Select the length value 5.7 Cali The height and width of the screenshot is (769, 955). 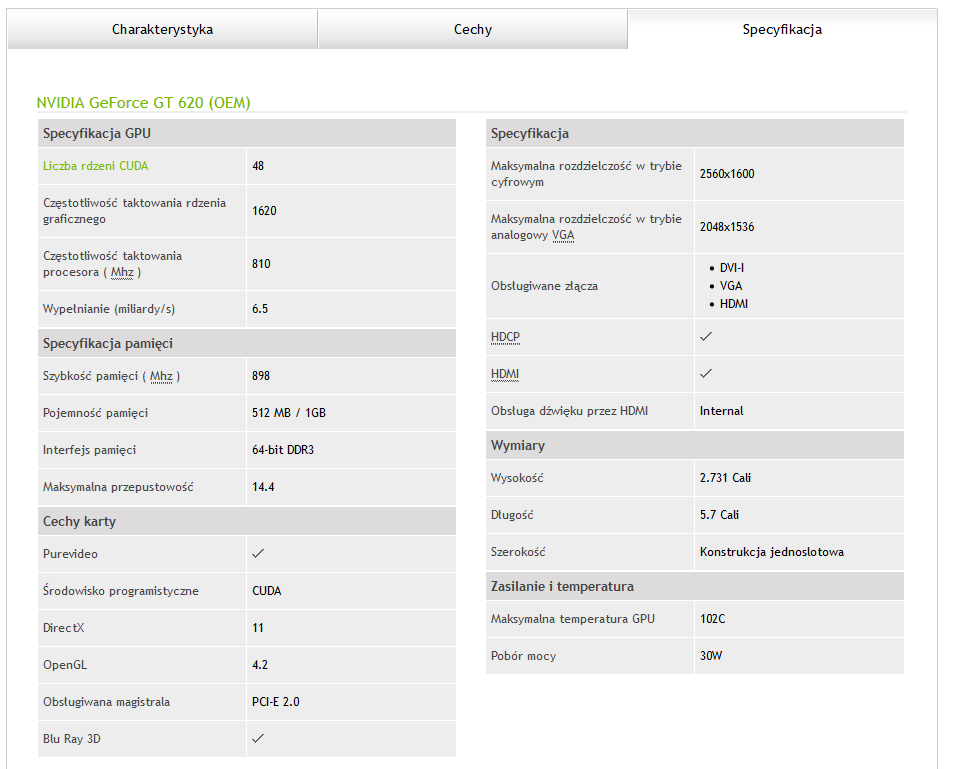pyautogui.click(x=719, y=515)
